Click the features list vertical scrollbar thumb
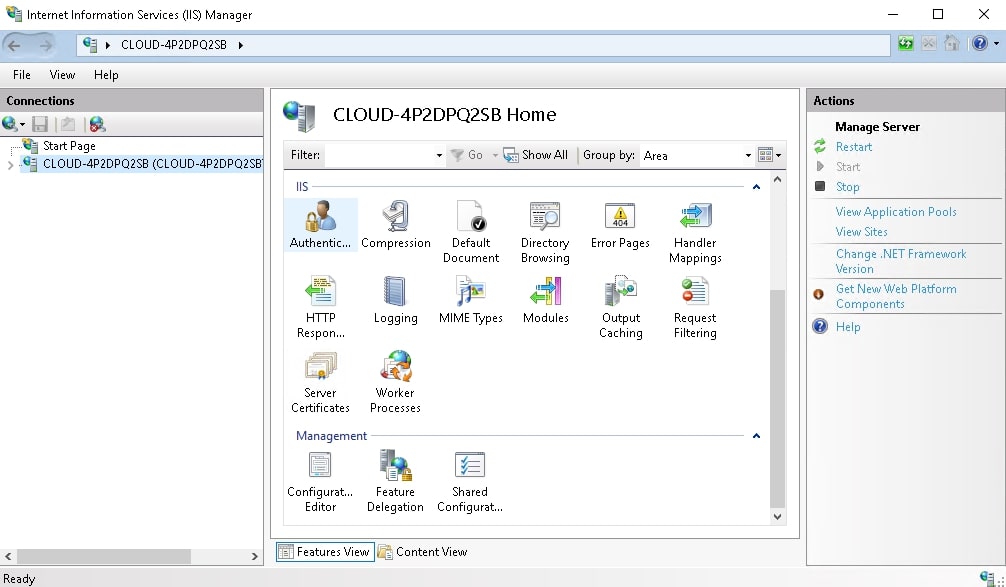The width and height of the screenshot is (1006, 587). pyautogui.click(x=777, y=398)
